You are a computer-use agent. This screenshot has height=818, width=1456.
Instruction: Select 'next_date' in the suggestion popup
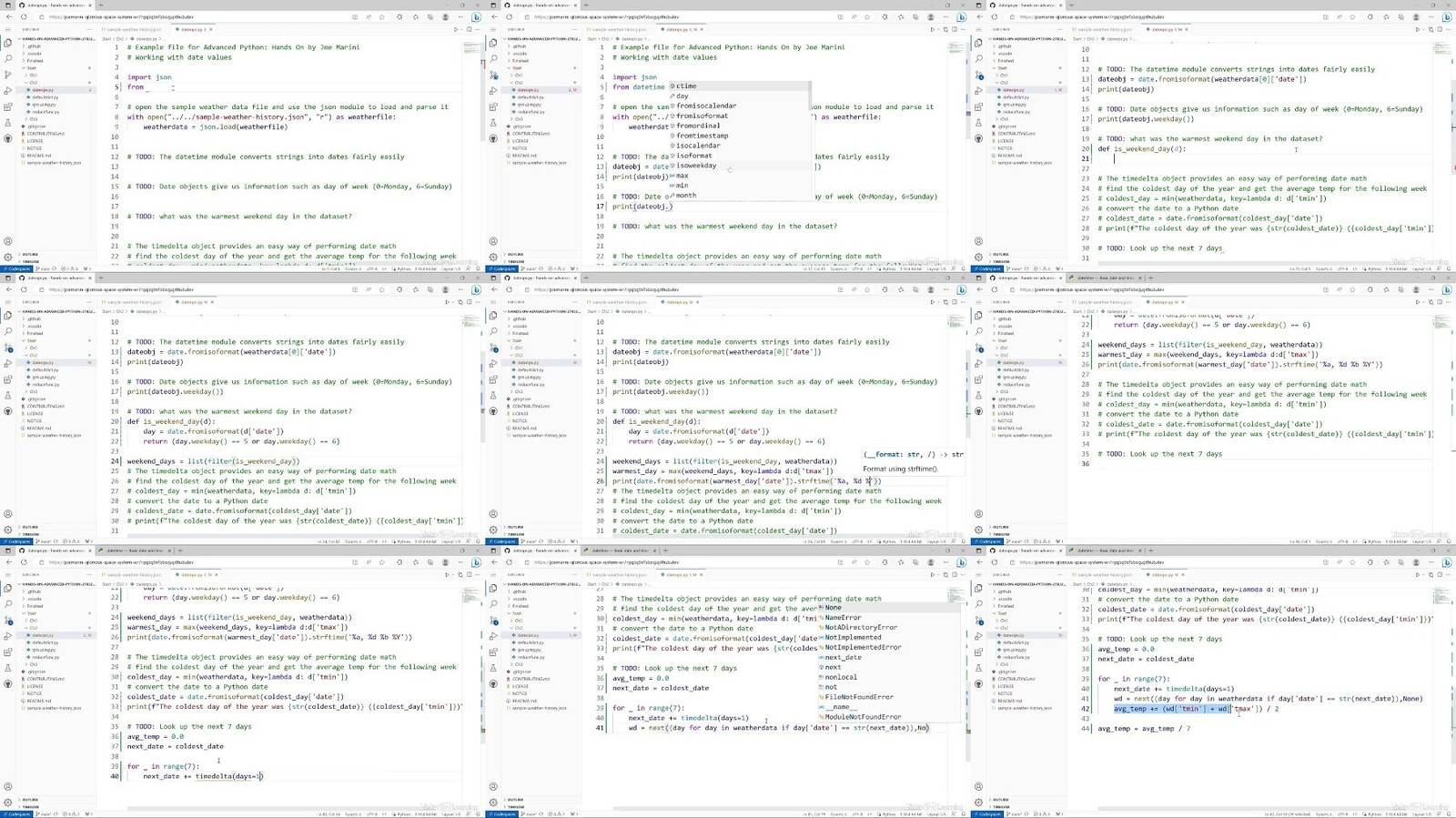pyautogui.click(x=843, y=657)
